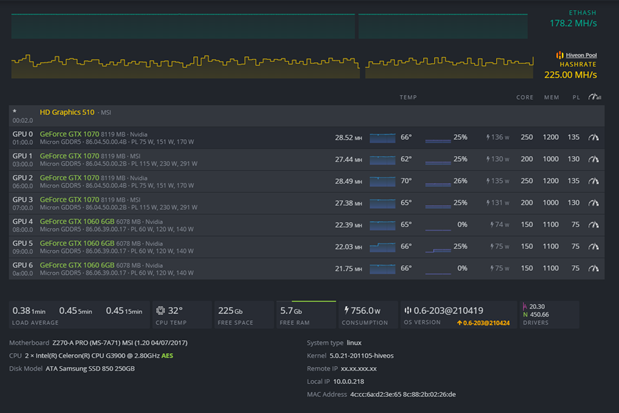Click GPU 0 mini hashrate graph

click(383, 138)
